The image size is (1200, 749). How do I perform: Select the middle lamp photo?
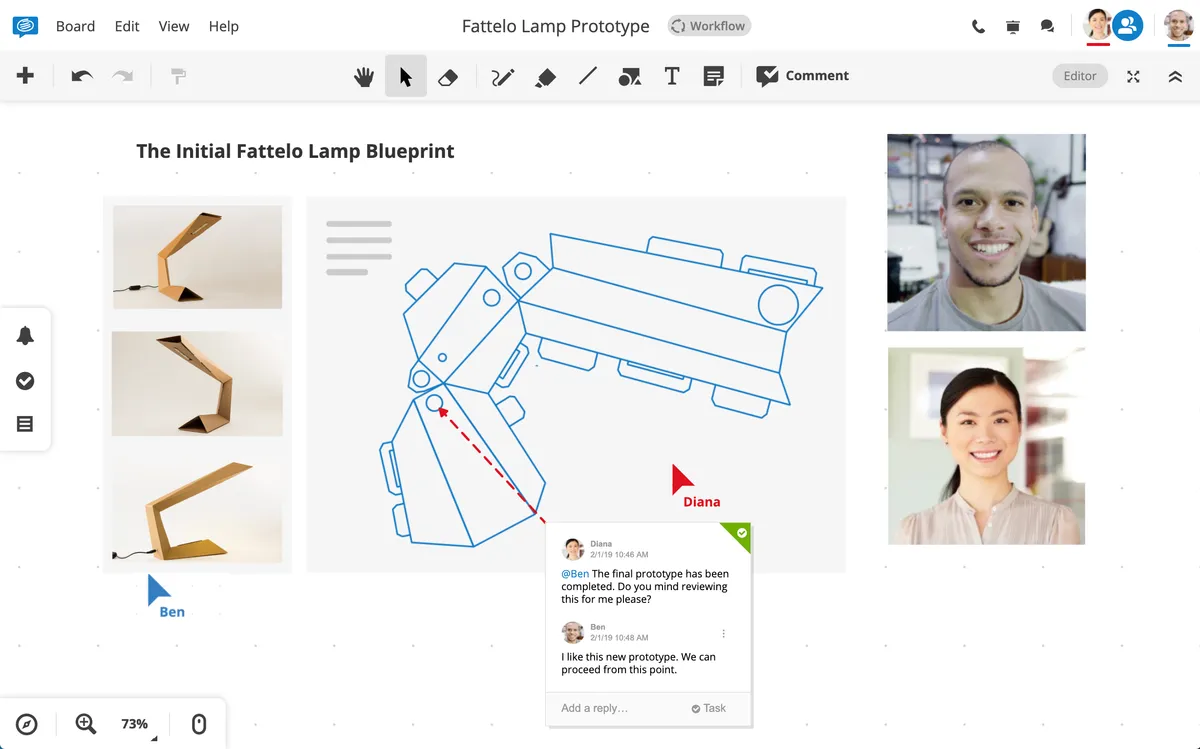click(x=197, y=384)
